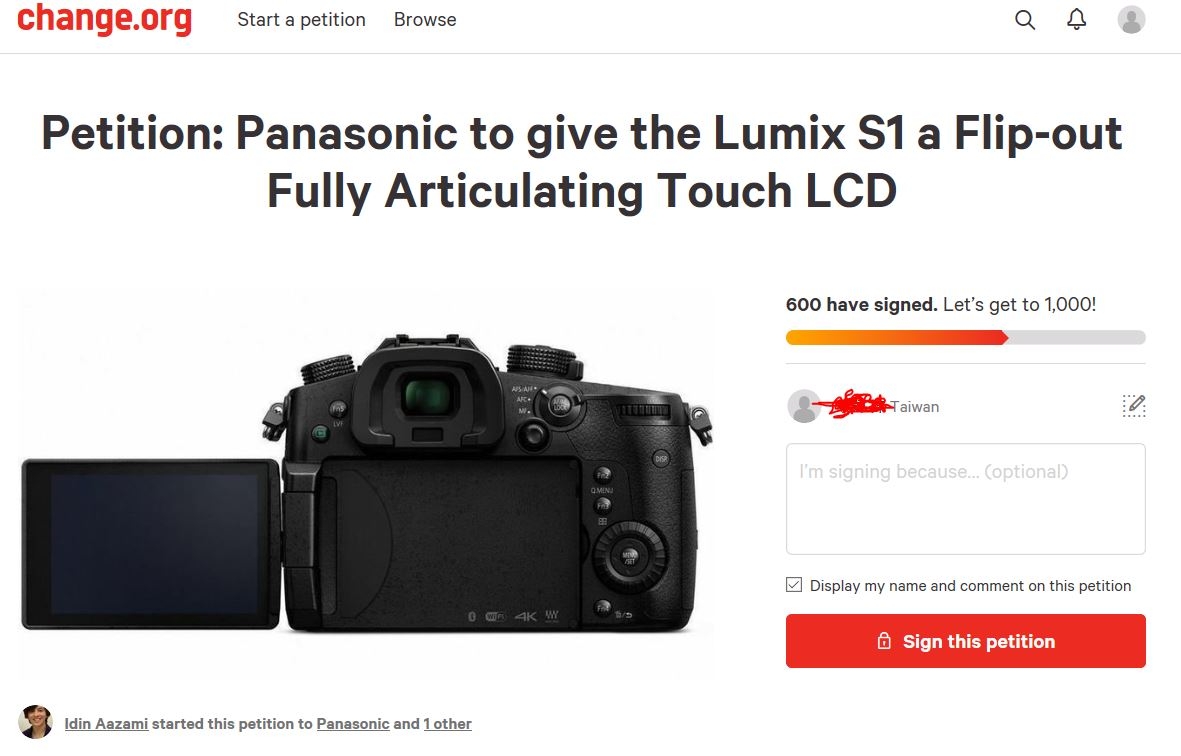Image resolution: width=1181 pixels, height=756 pixels.
Task: Focus the I'm signing because text box
Action: coord(966,498)
